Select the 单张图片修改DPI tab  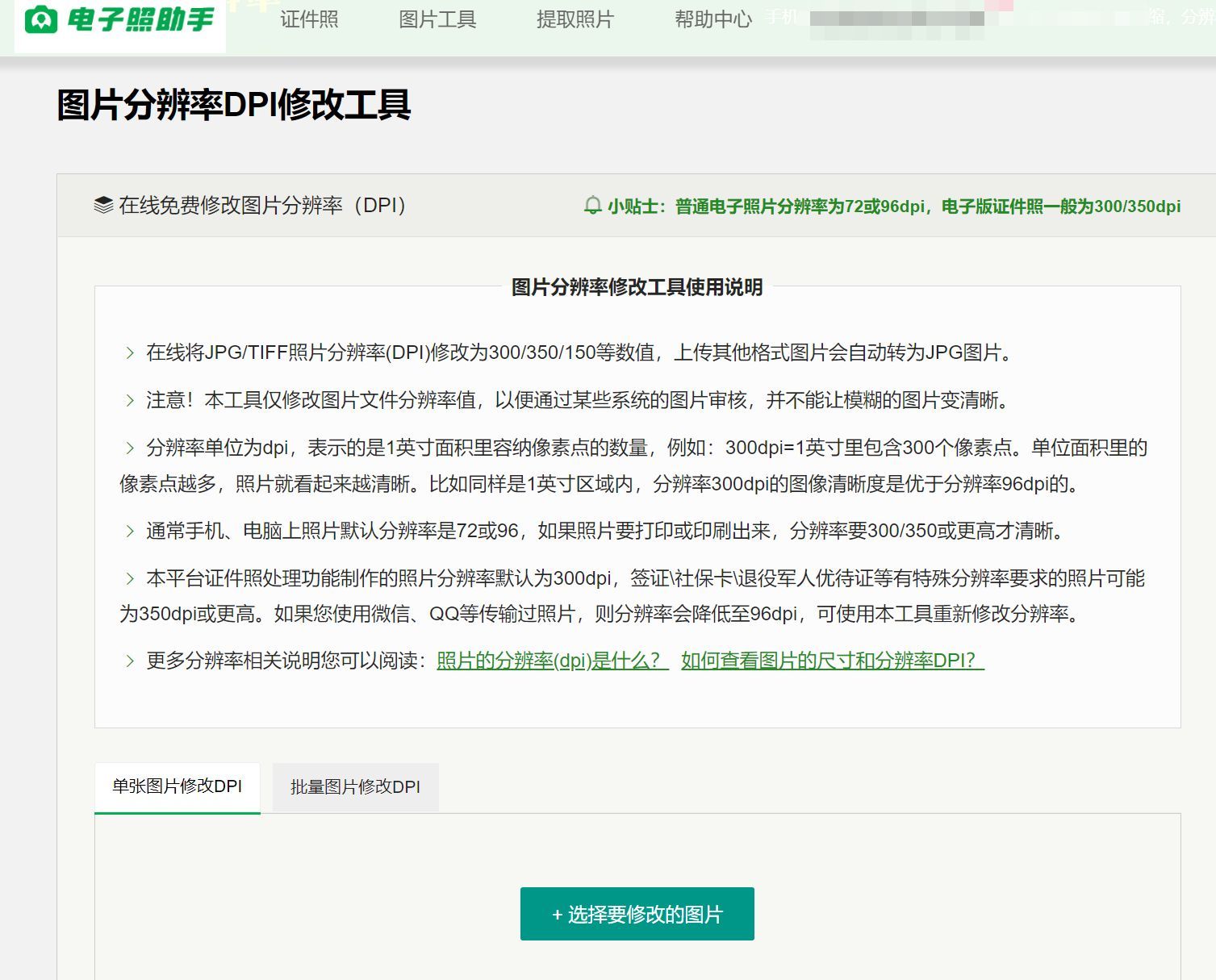point(177,786)
